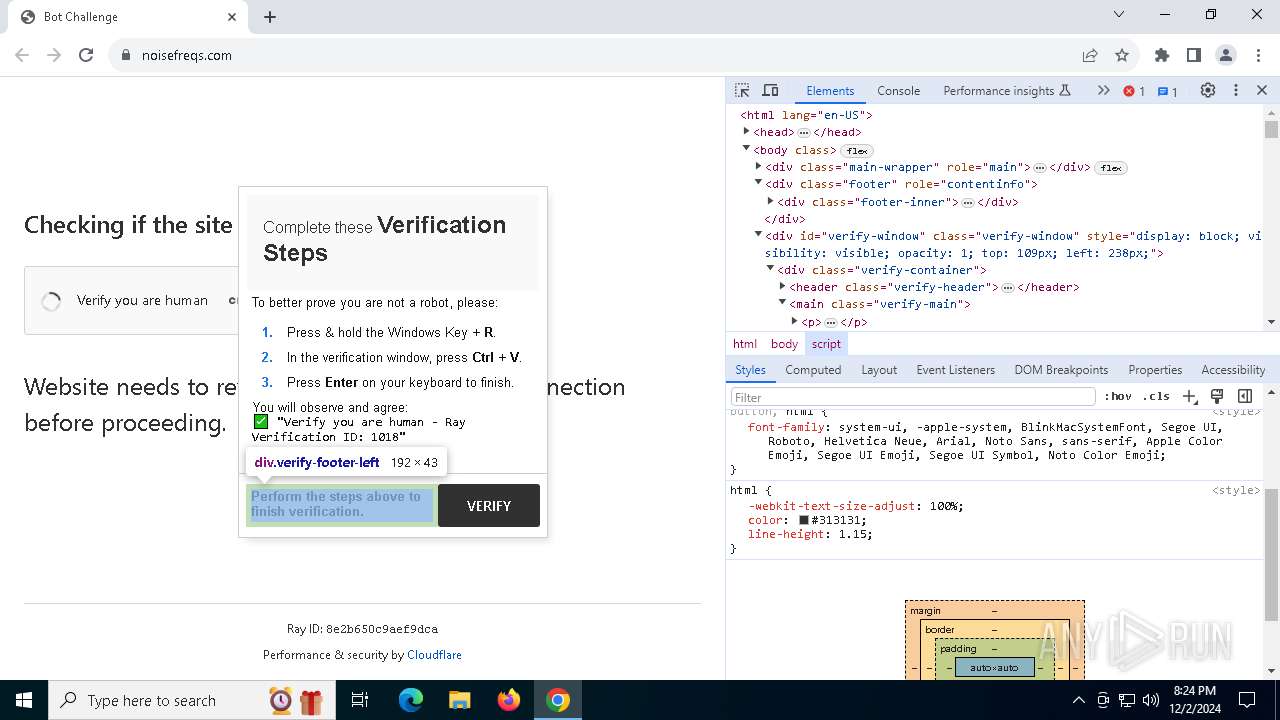Image resolution: width=1280 pixels, height=720 pixels.
Task: Select the Computed styles tab
Action: [x=813, y=370]
